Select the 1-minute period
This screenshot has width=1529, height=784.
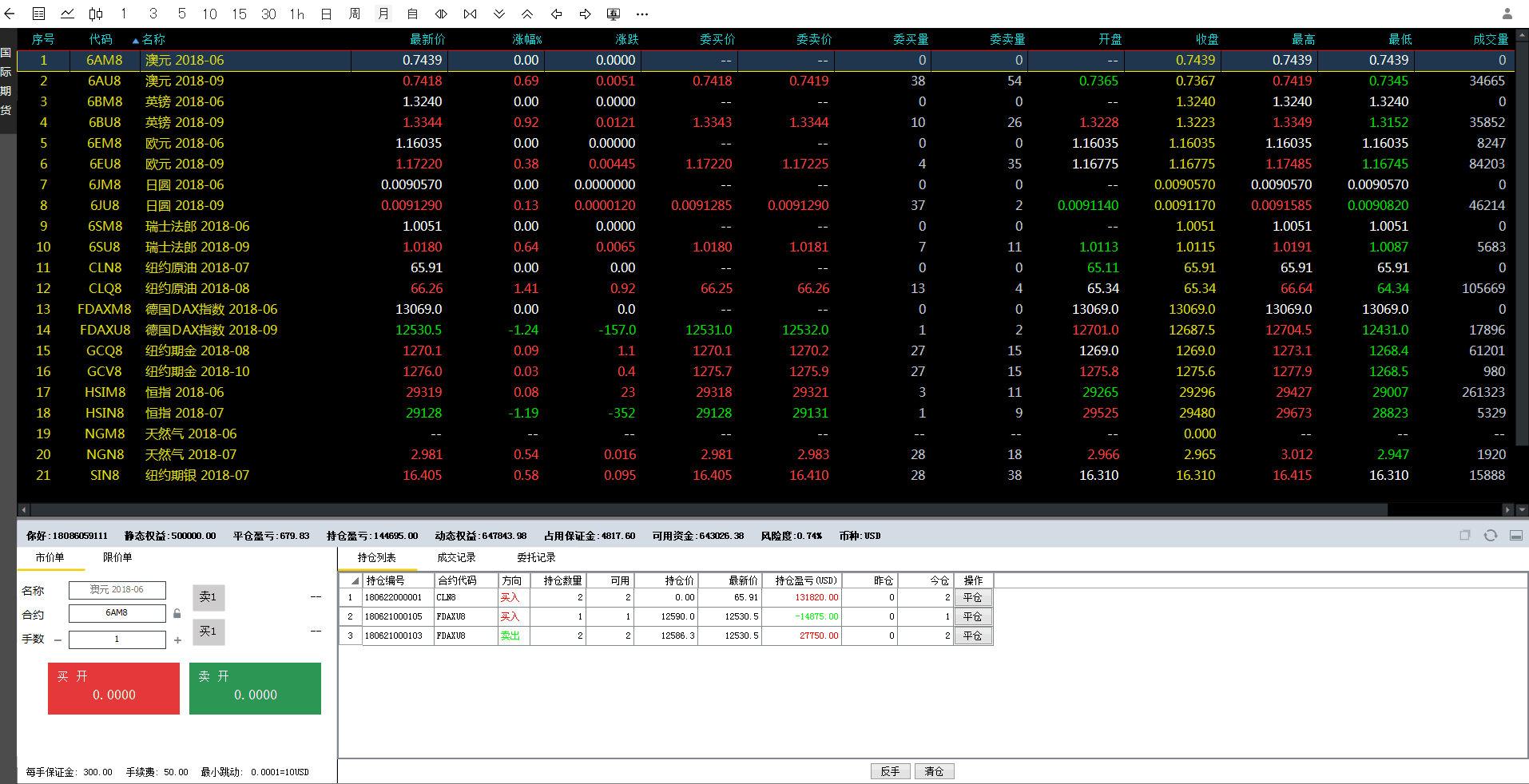(x=124, y=14)
